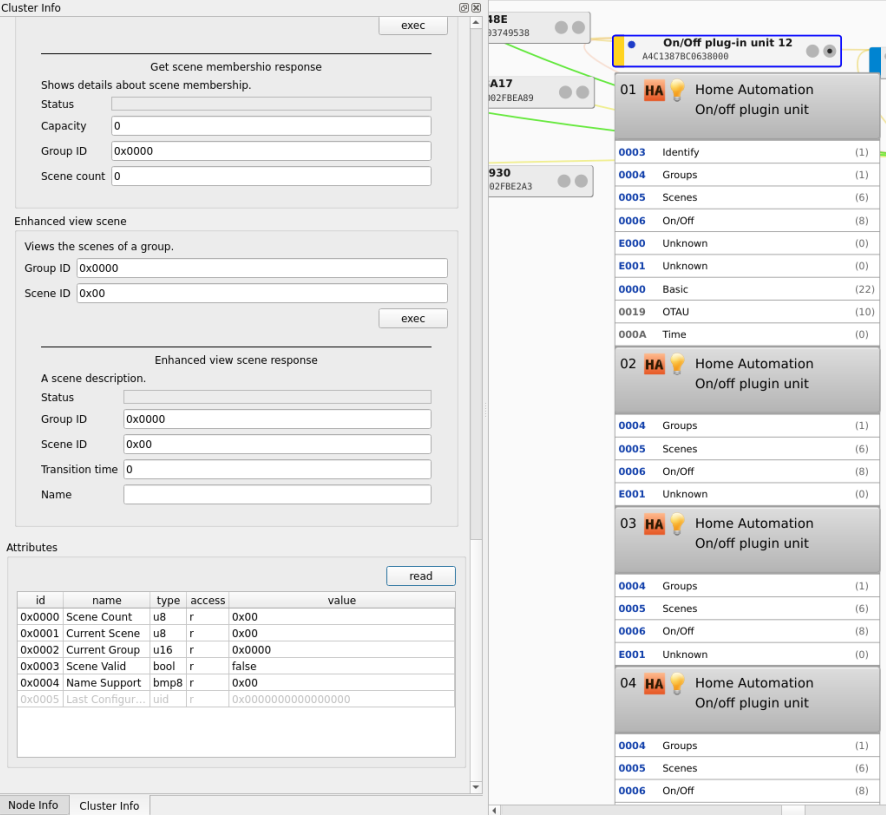
Task: Click Group ID field under Views the scenes of a group
Action: pyautogui.click(x=262, y=268)
